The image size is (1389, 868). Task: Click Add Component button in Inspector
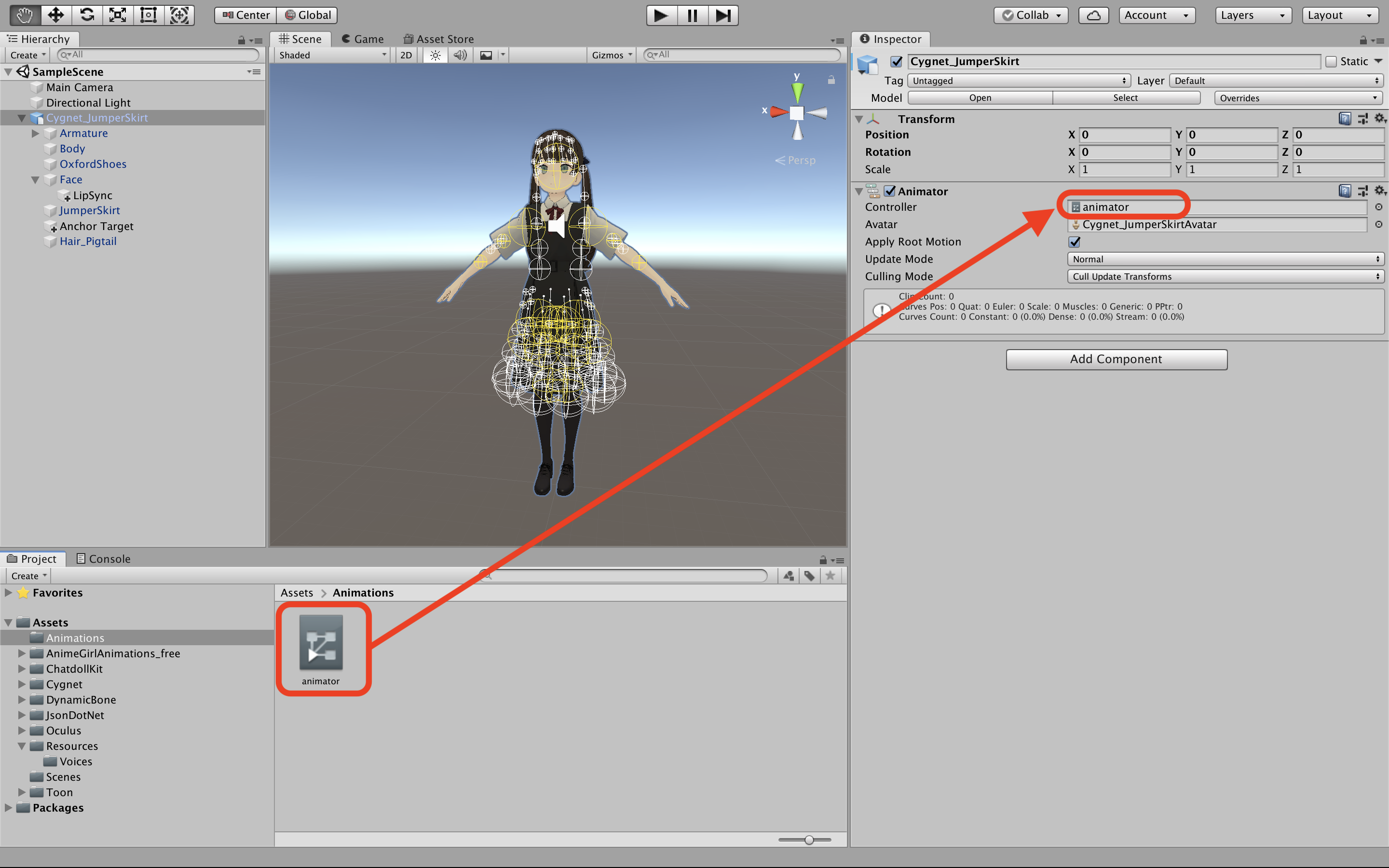click(1117, 357)
